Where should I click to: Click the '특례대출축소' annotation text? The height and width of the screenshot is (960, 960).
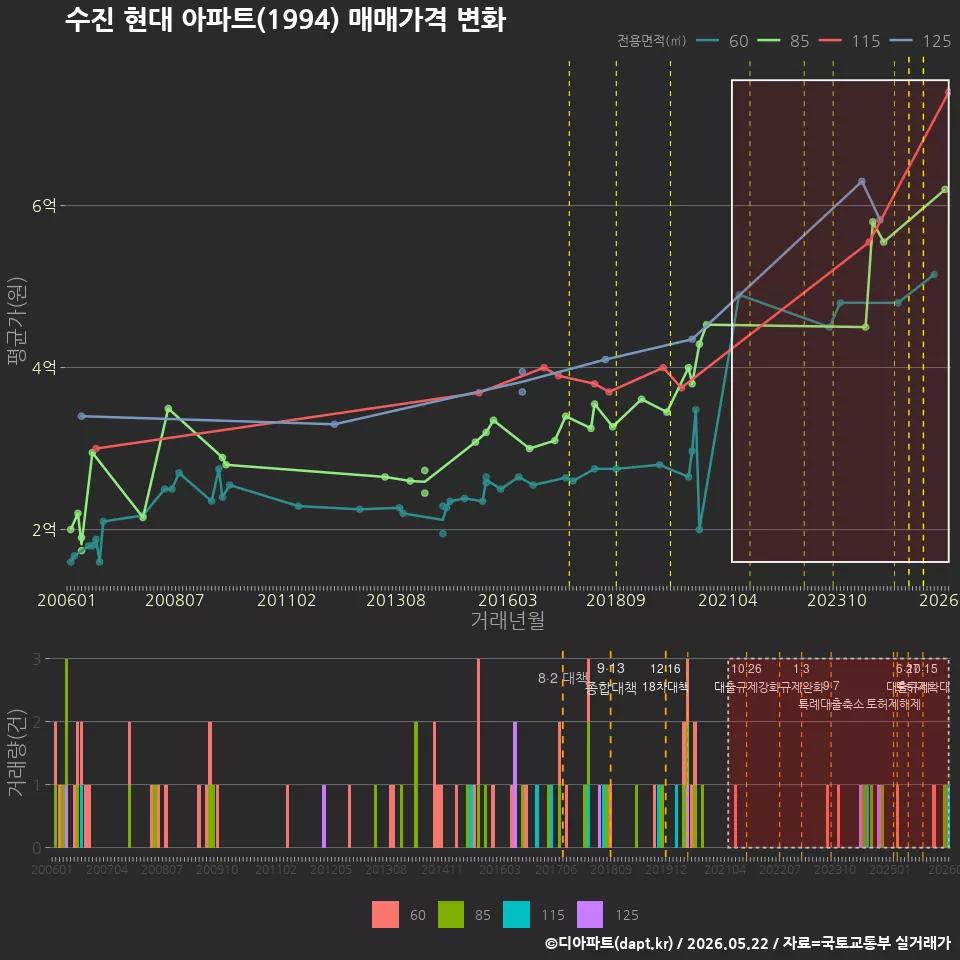click(x=831, y=704)
